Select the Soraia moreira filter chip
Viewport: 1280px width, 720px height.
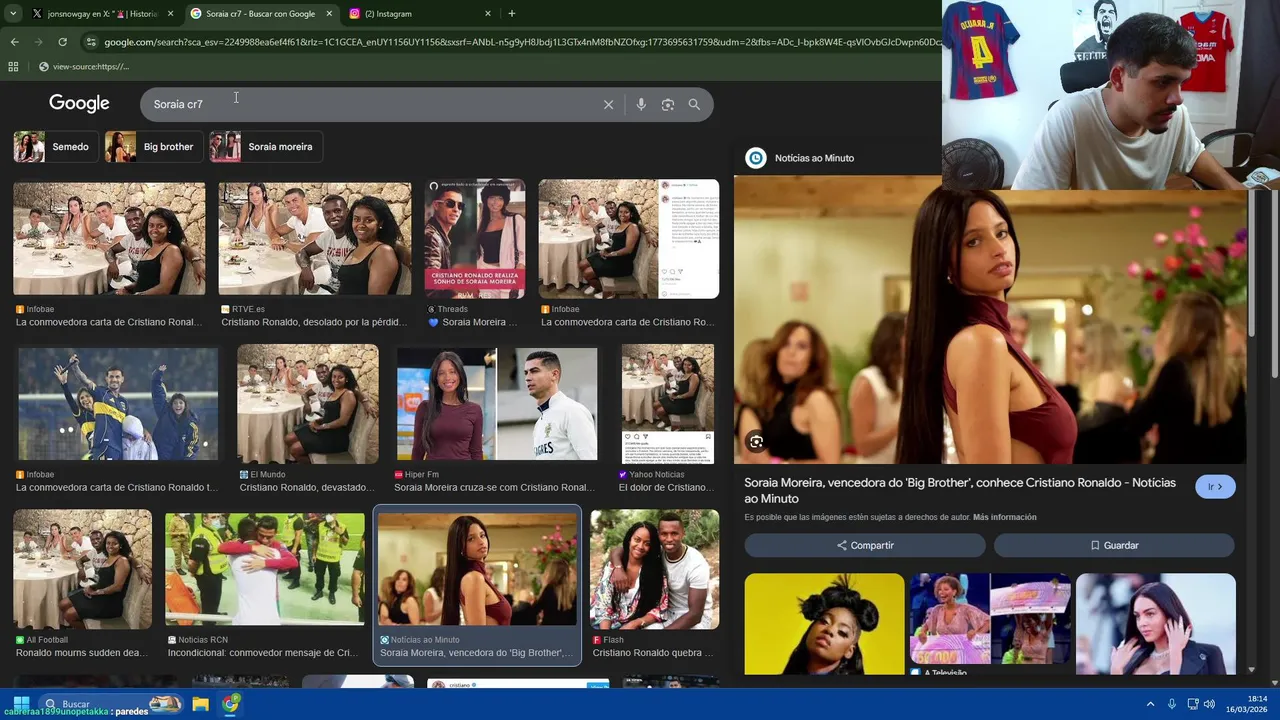coord(266,147)
